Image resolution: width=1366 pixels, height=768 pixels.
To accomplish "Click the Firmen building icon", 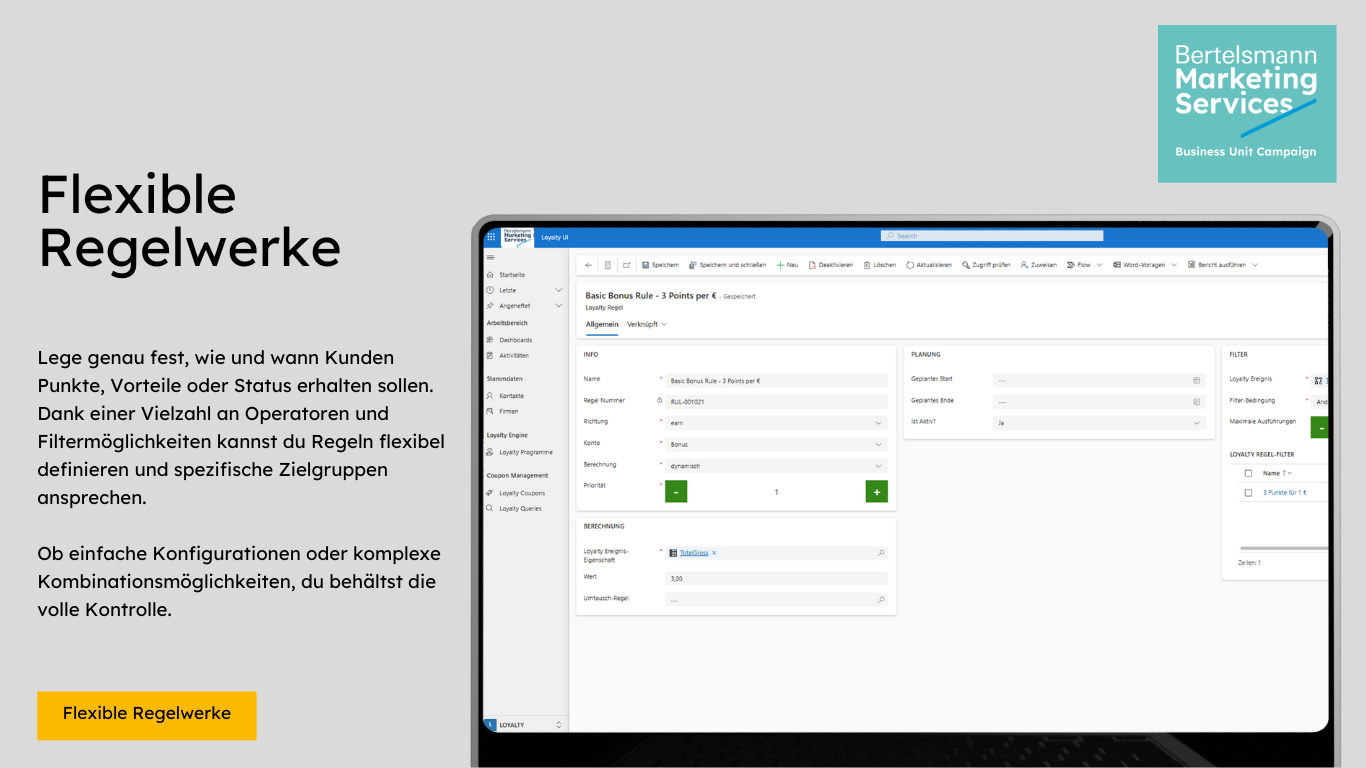I will point(490,411).
